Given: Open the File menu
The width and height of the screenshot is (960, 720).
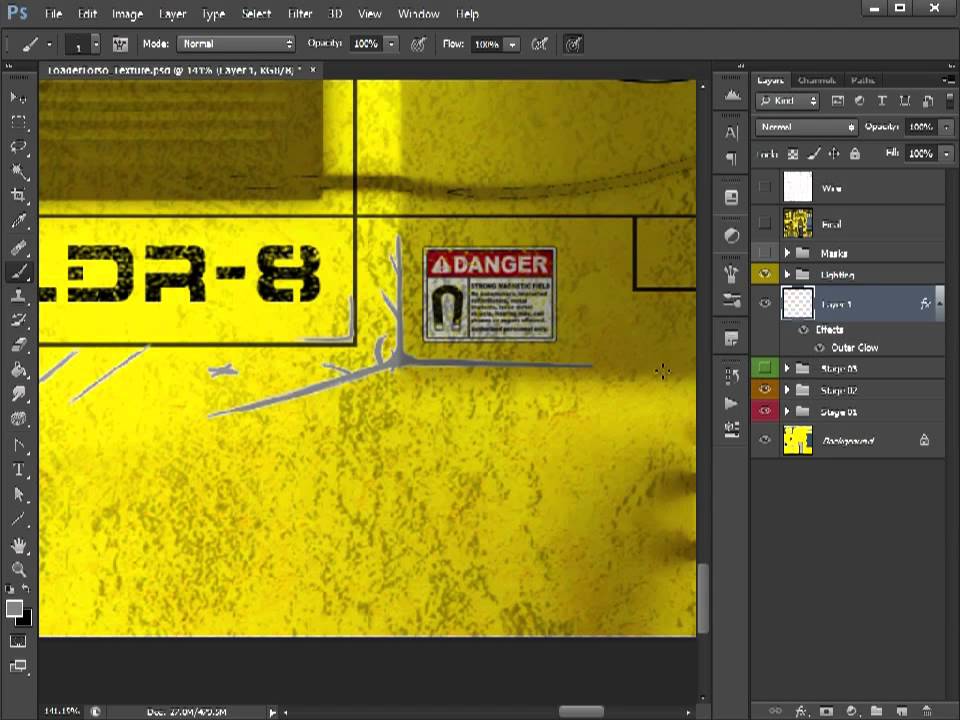Looking at the screenshot, I should tap(54, 13).
